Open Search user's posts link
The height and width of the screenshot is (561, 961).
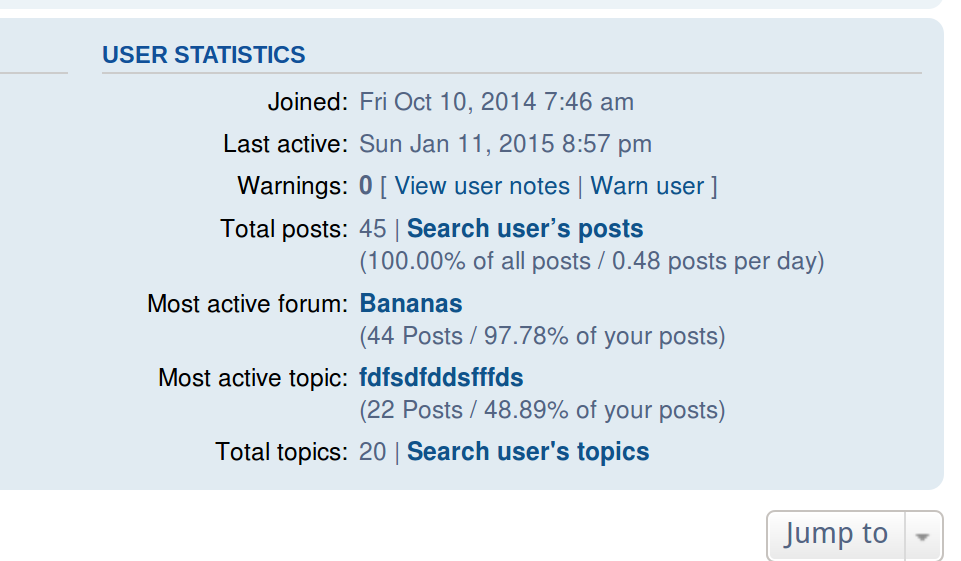(x=525, y=229)
